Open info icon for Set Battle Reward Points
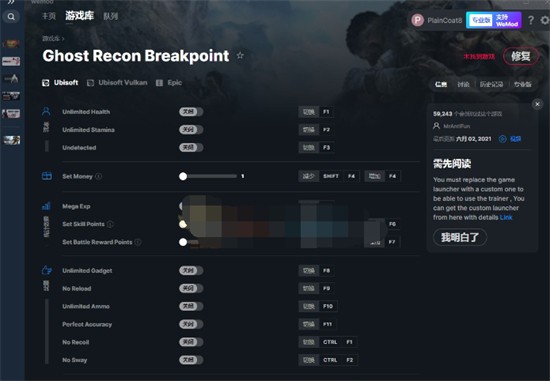The width and height of the screenshot is (550, 381). tap(138, 242)
